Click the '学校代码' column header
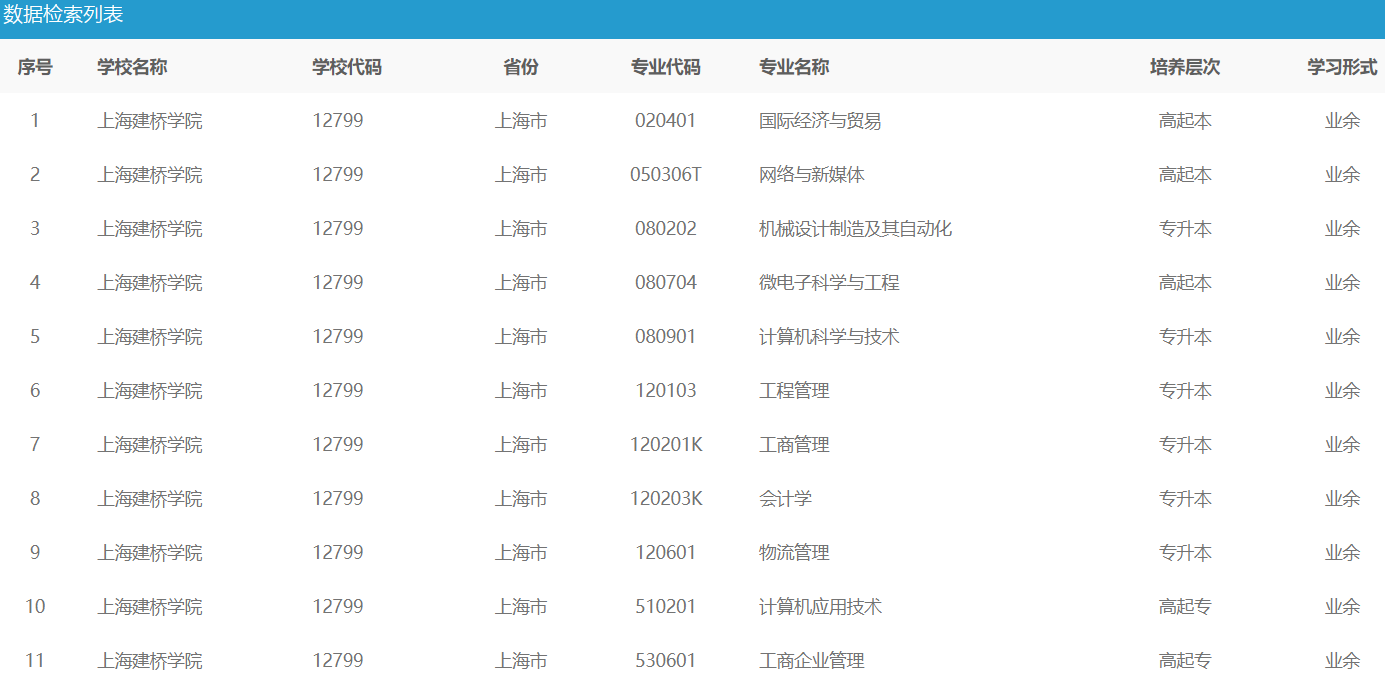This screenshot has width=1385, height=684. (x=347, y=67)
